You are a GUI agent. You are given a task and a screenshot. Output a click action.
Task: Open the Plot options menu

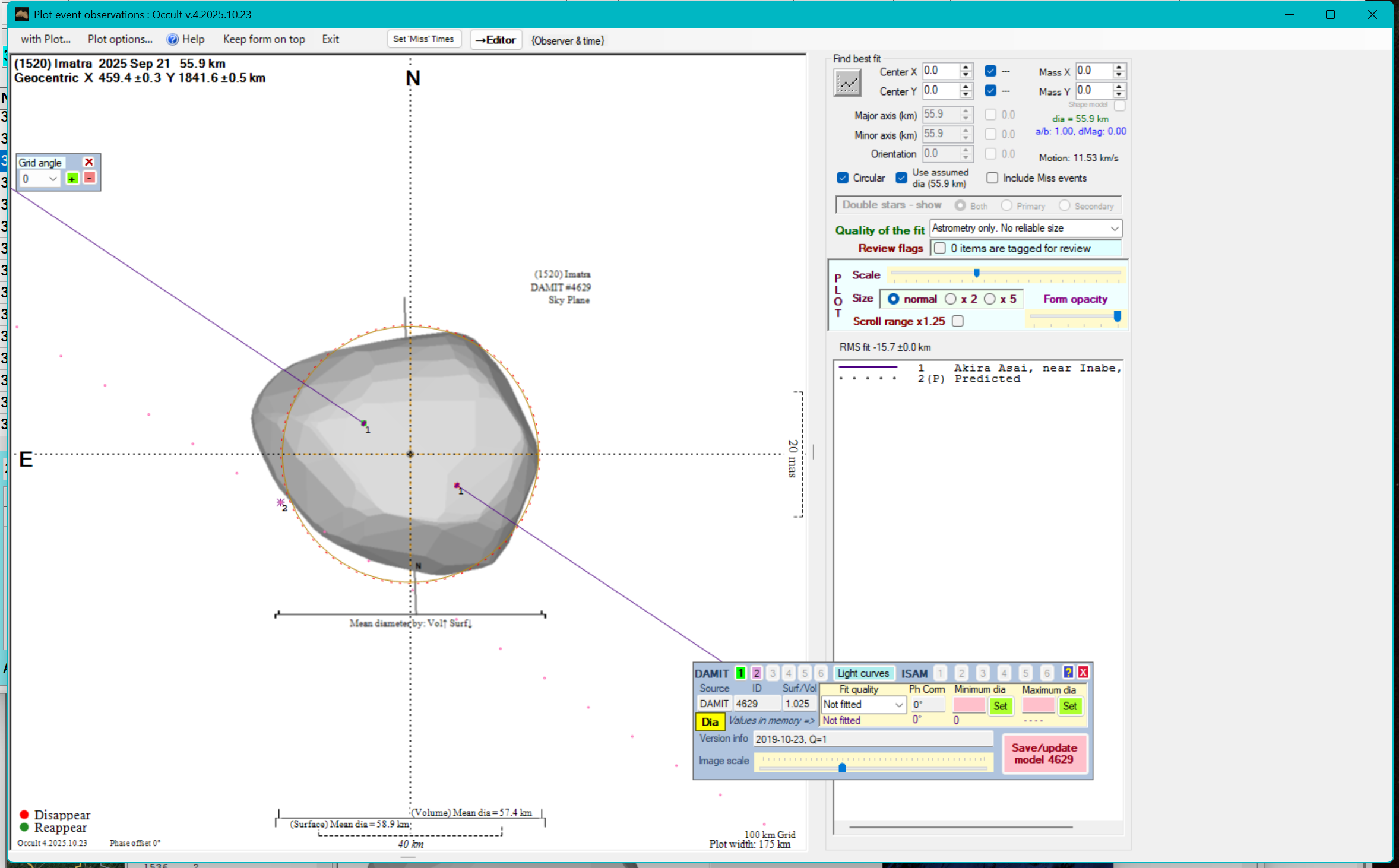coord(120,39)
